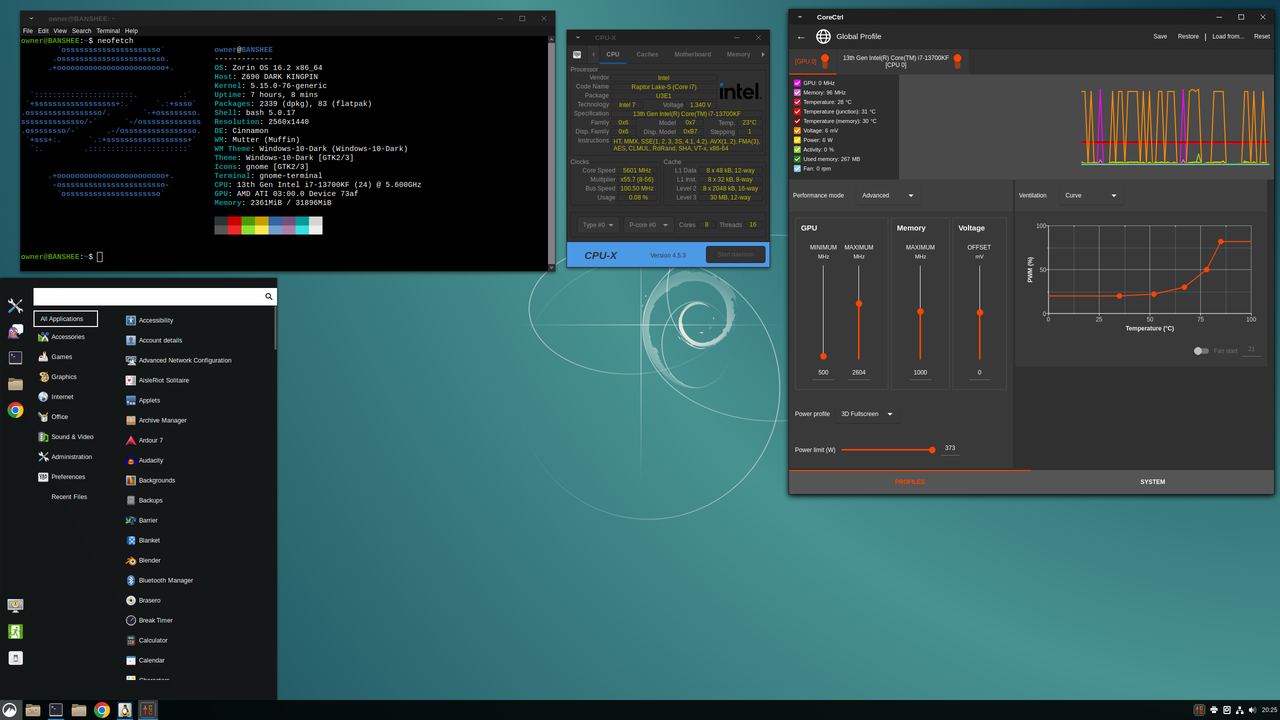Launch Audacity from the menu
Image resolution: width=1280 pixels, height=720 pixels.
pyautogui.click(x=144, y=460)
